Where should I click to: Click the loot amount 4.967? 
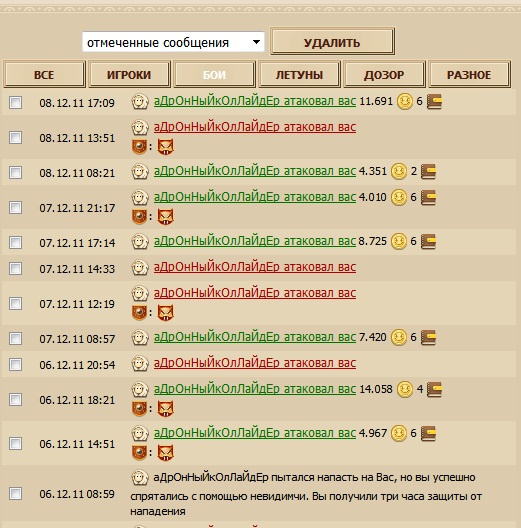click(373, 433)
